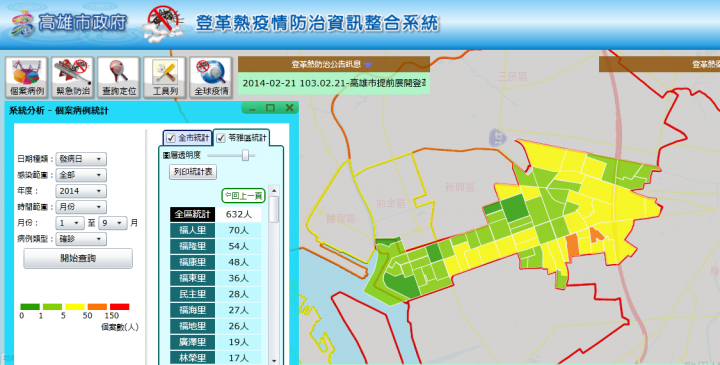Open the 日期種類 dropdown
Viewport: 720px width, 365px height.
(x=81, y=159)
